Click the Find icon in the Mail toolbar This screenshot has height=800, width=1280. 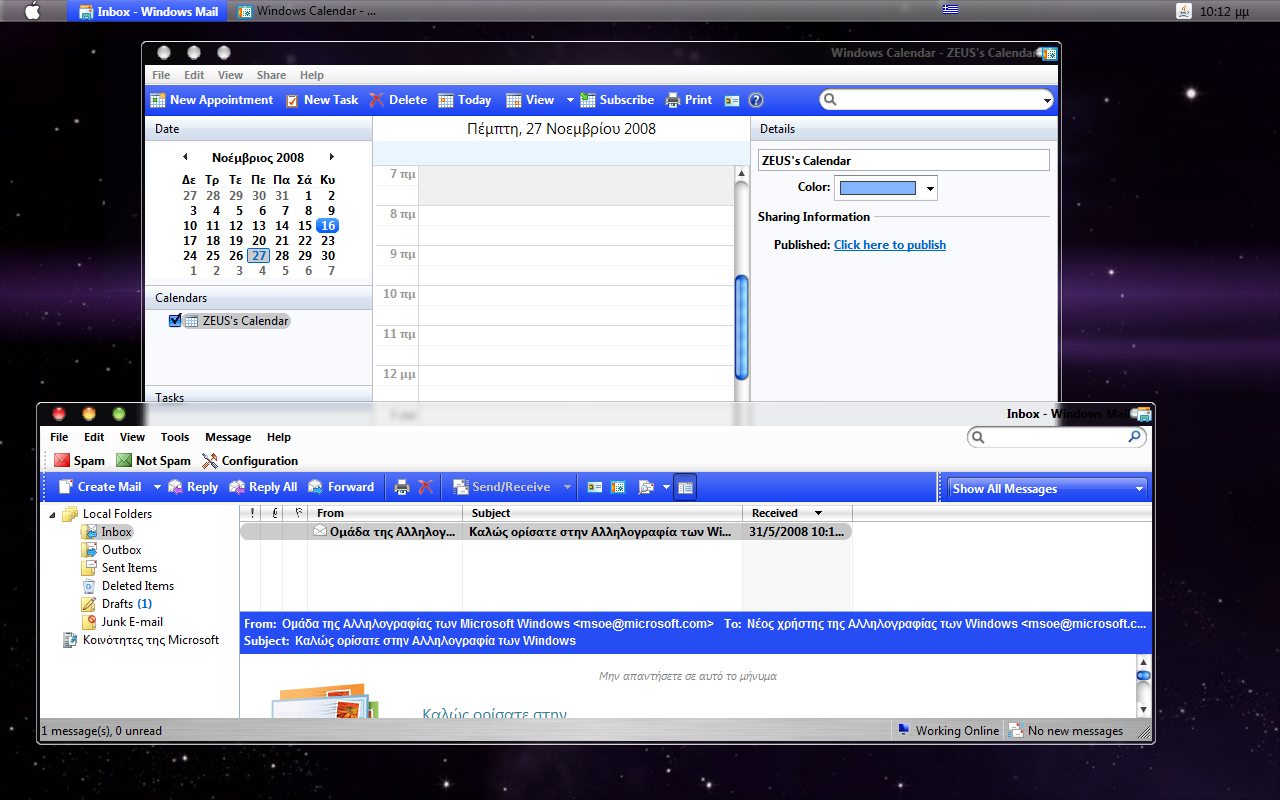click(x=646, y=487)
